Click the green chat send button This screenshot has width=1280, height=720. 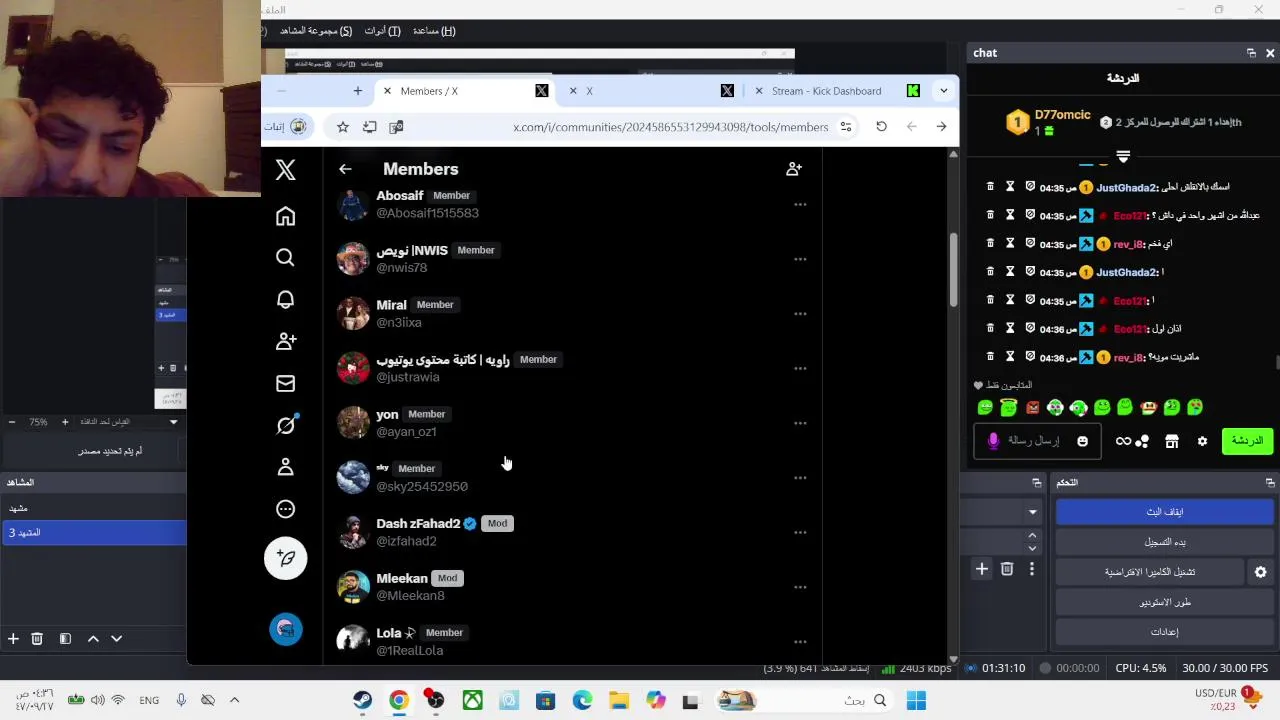tap(1247, 441)
